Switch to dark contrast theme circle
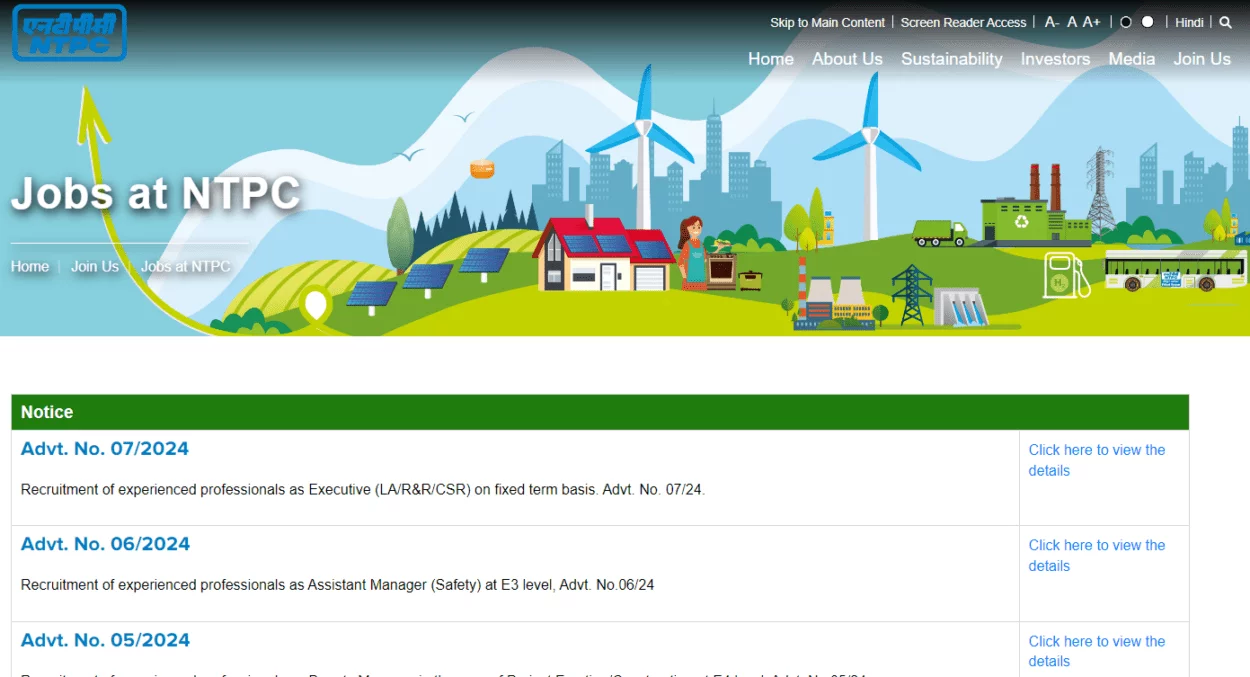Image resolution: width=1250 pixels, height=677 pixels. 1126,22
